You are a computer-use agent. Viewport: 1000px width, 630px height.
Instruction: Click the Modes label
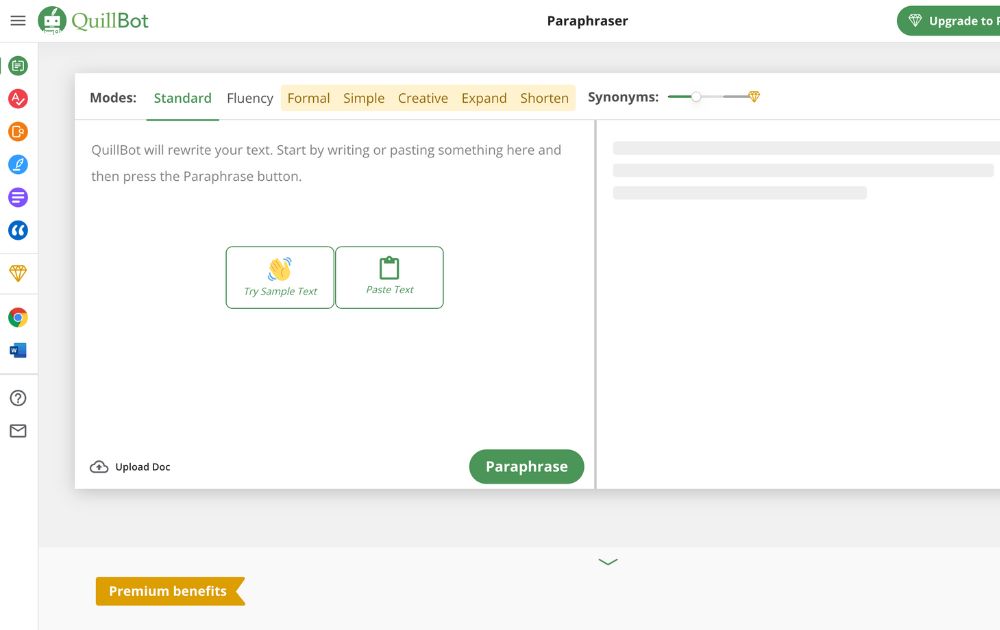tap(113, 98)
